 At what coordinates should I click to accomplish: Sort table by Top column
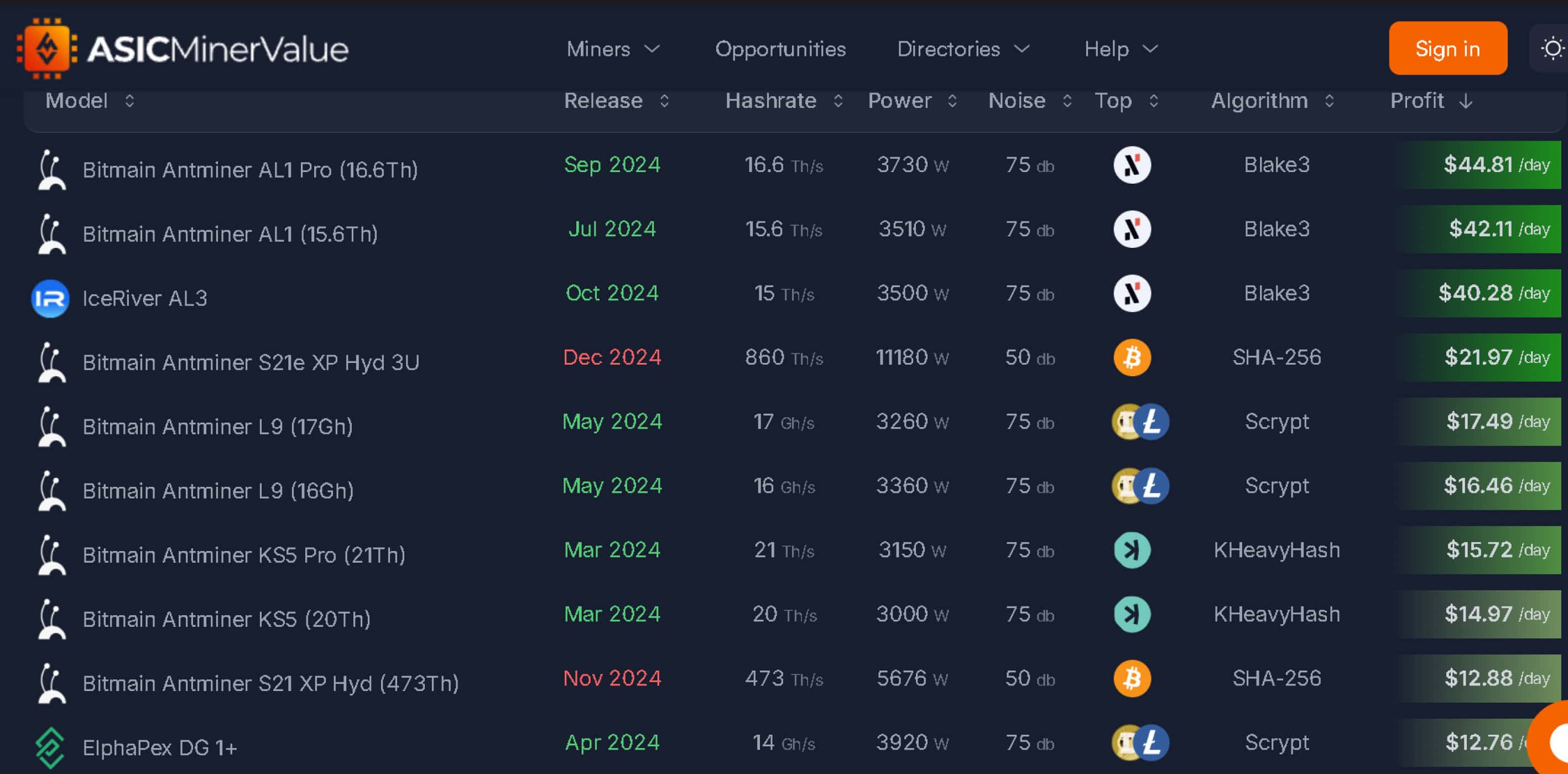pos(1127,101)
